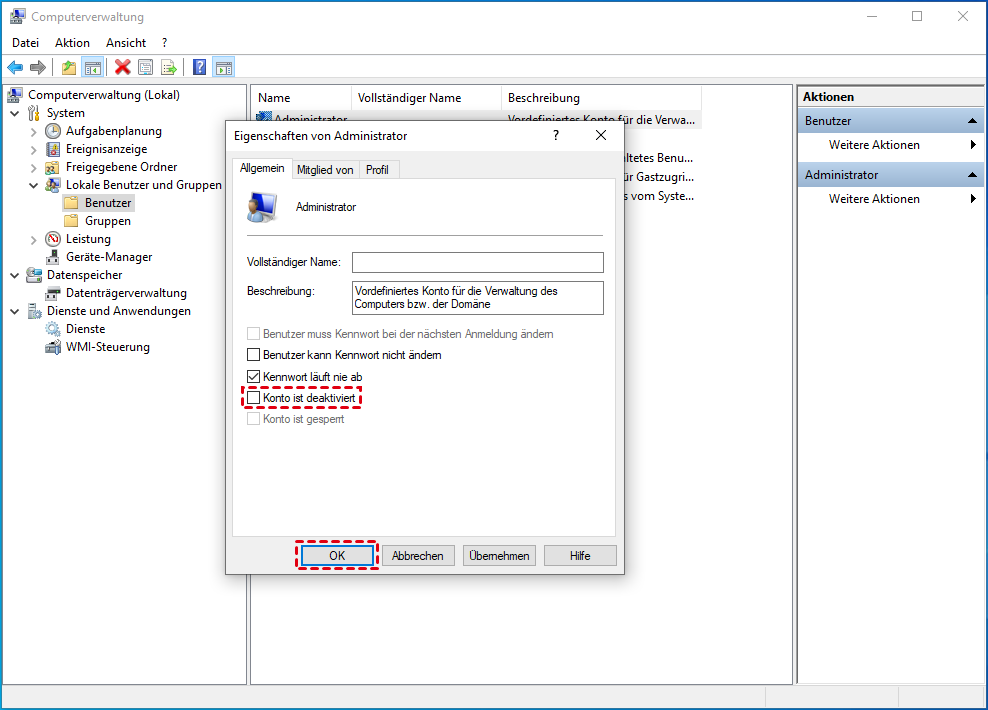
Task: Toggle 'Konto ist deaktiviert' checkbox
Action: pos(253,398)
